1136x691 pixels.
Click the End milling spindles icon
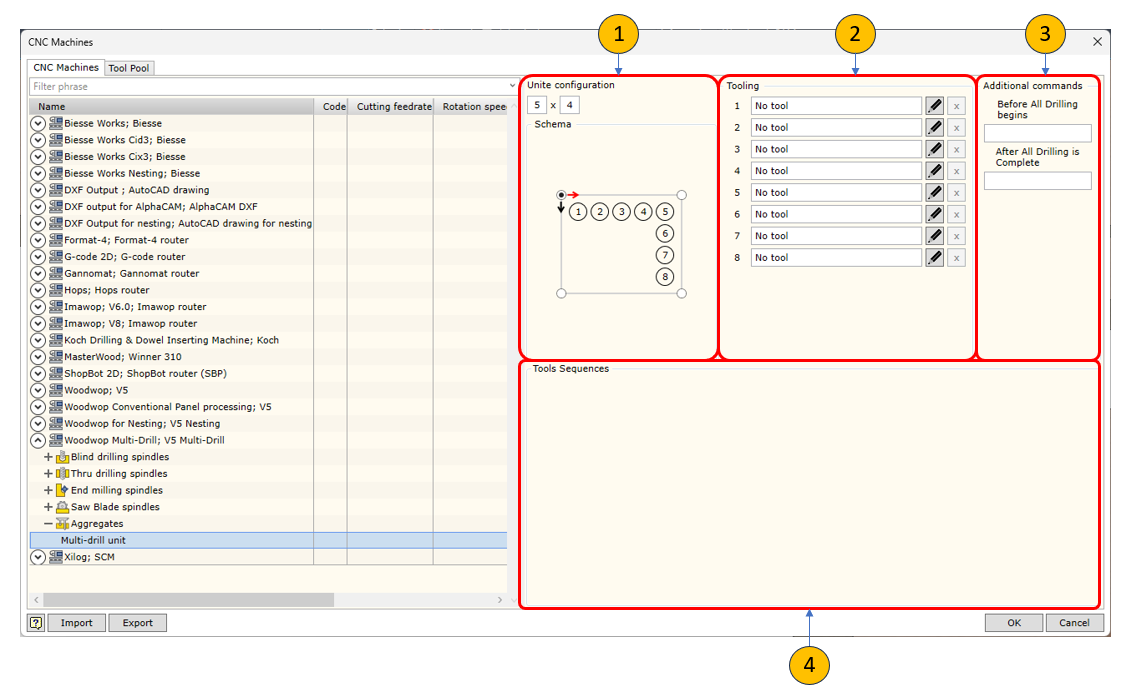tap(62, 490)
